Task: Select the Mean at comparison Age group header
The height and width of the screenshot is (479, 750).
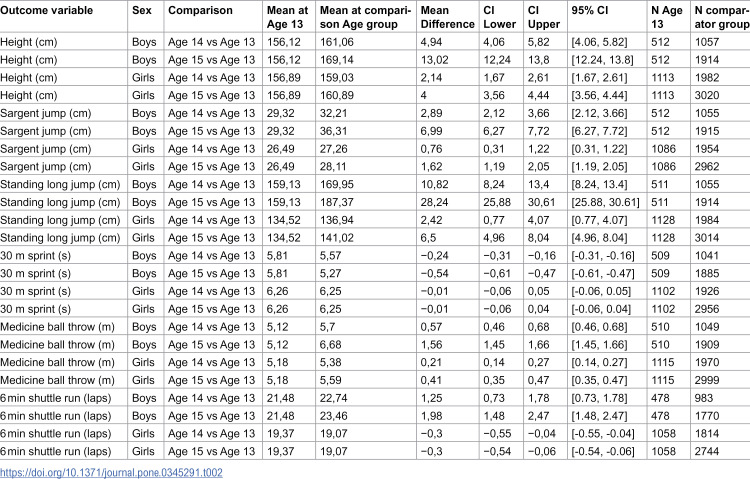Action: (x=365, y=17)
